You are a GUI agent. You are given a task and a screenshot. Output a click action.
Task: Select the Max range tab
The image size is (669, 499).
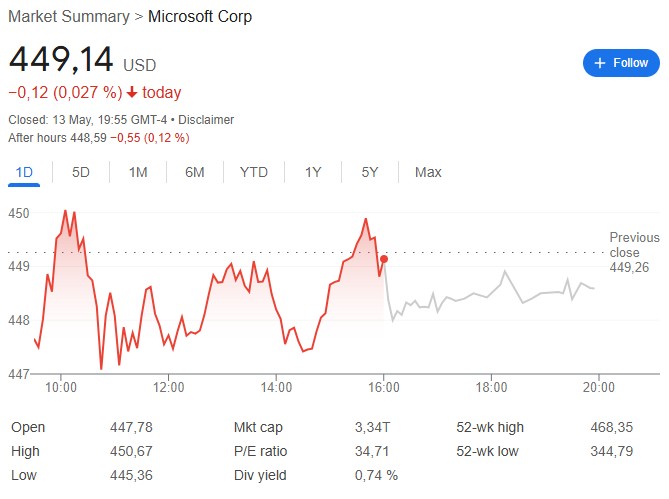coord(428,172)
